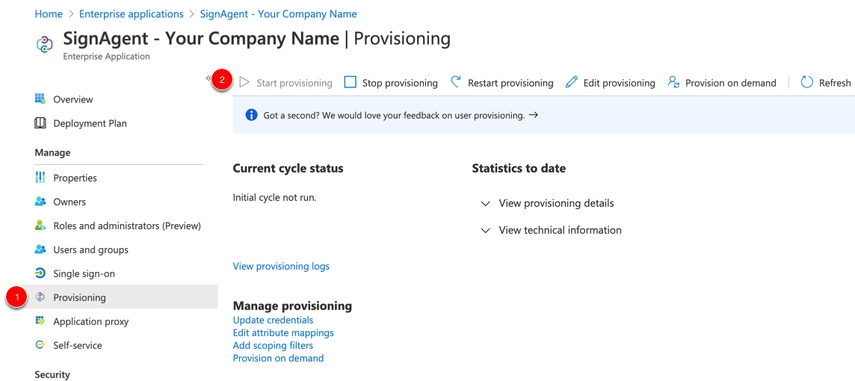Click the blue info icon in feedback banner
The width and height of the screenshot is (855, 381).
[x=251, y=115]
